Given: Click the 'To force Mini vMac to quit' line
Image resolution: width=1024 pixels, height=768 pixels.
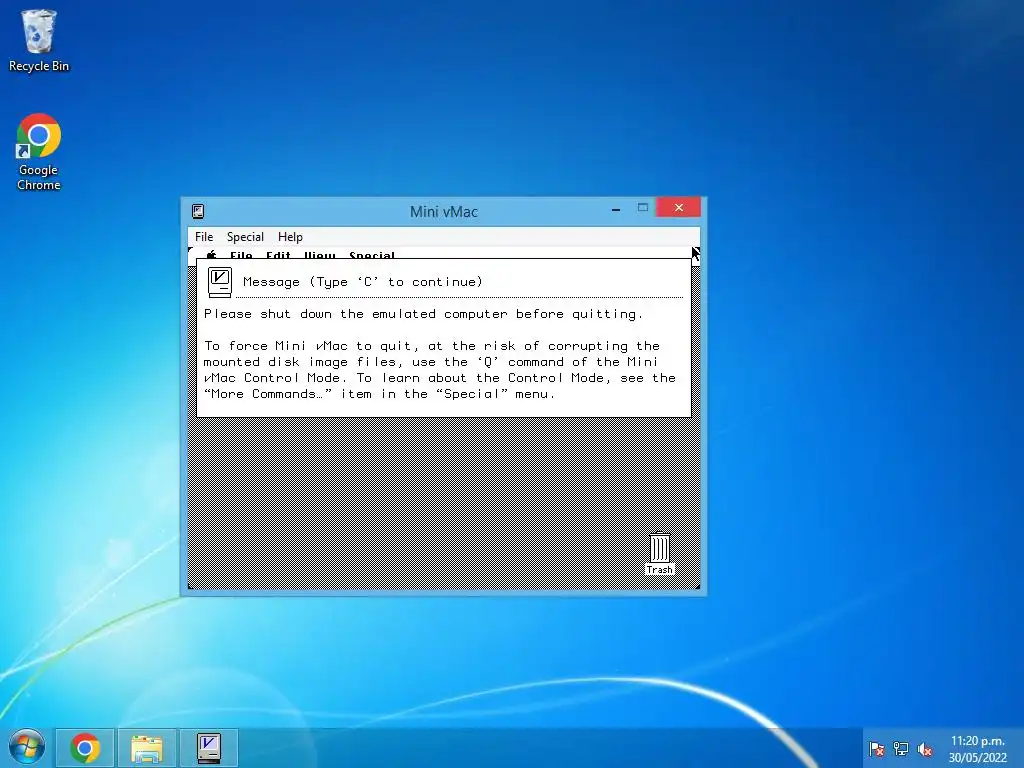Looking at the screenshot, I should point(432,345).
